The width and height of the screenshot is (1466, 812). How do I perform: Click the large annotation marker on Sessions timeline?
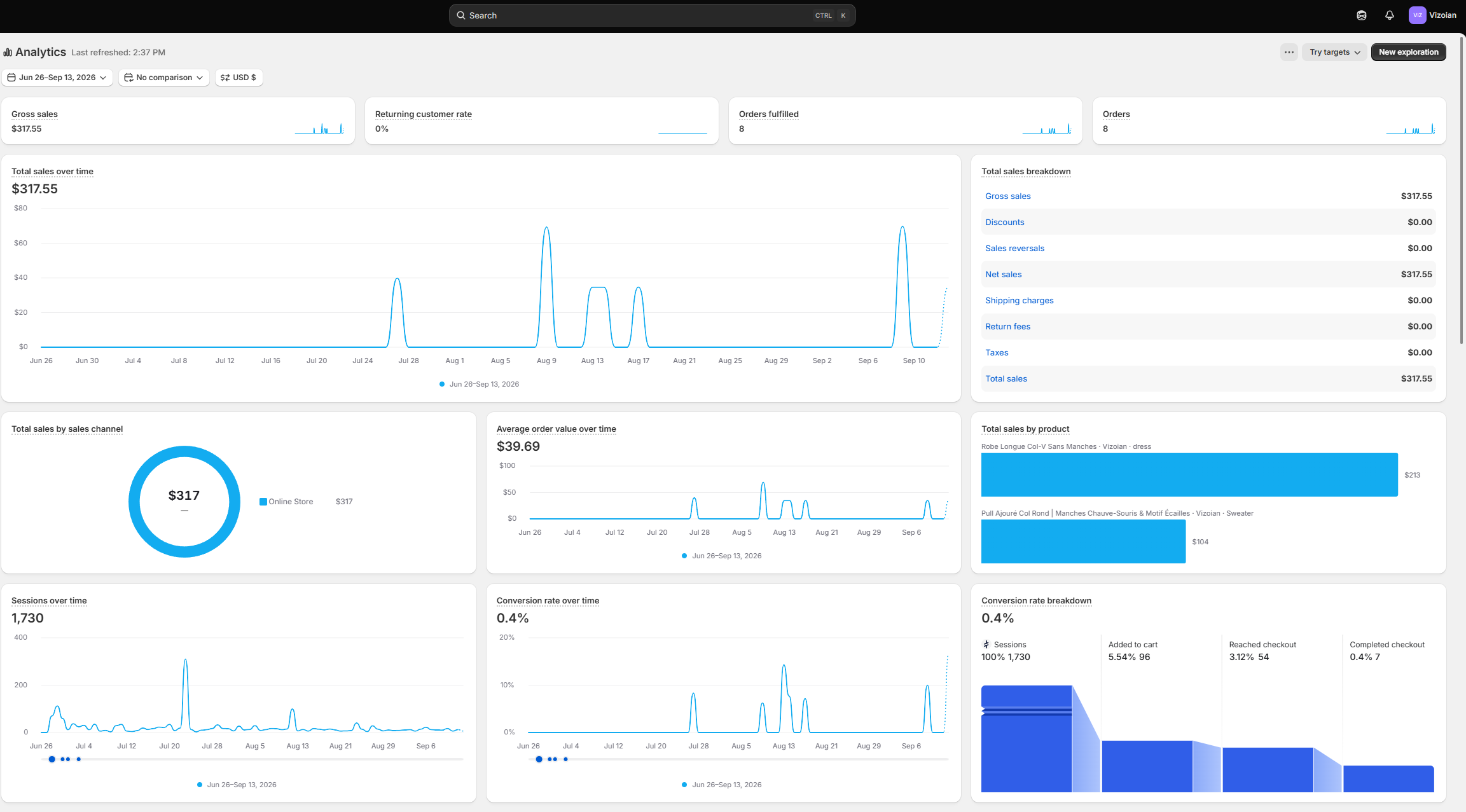[x=52, y=759]
